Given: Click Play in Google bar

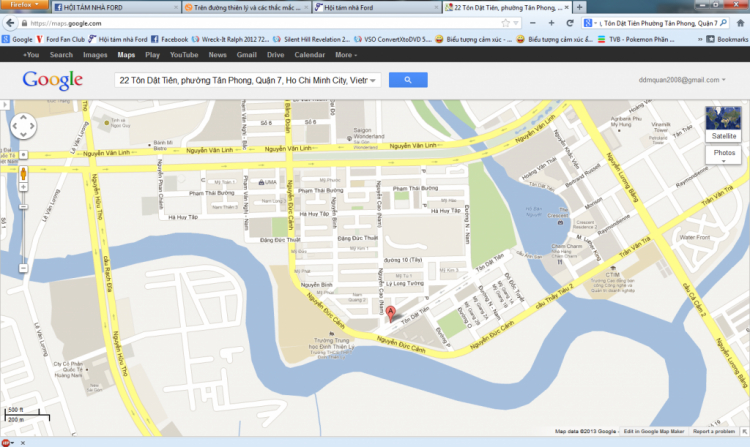Looking at the screenshot, I should [x=153, y=55].
